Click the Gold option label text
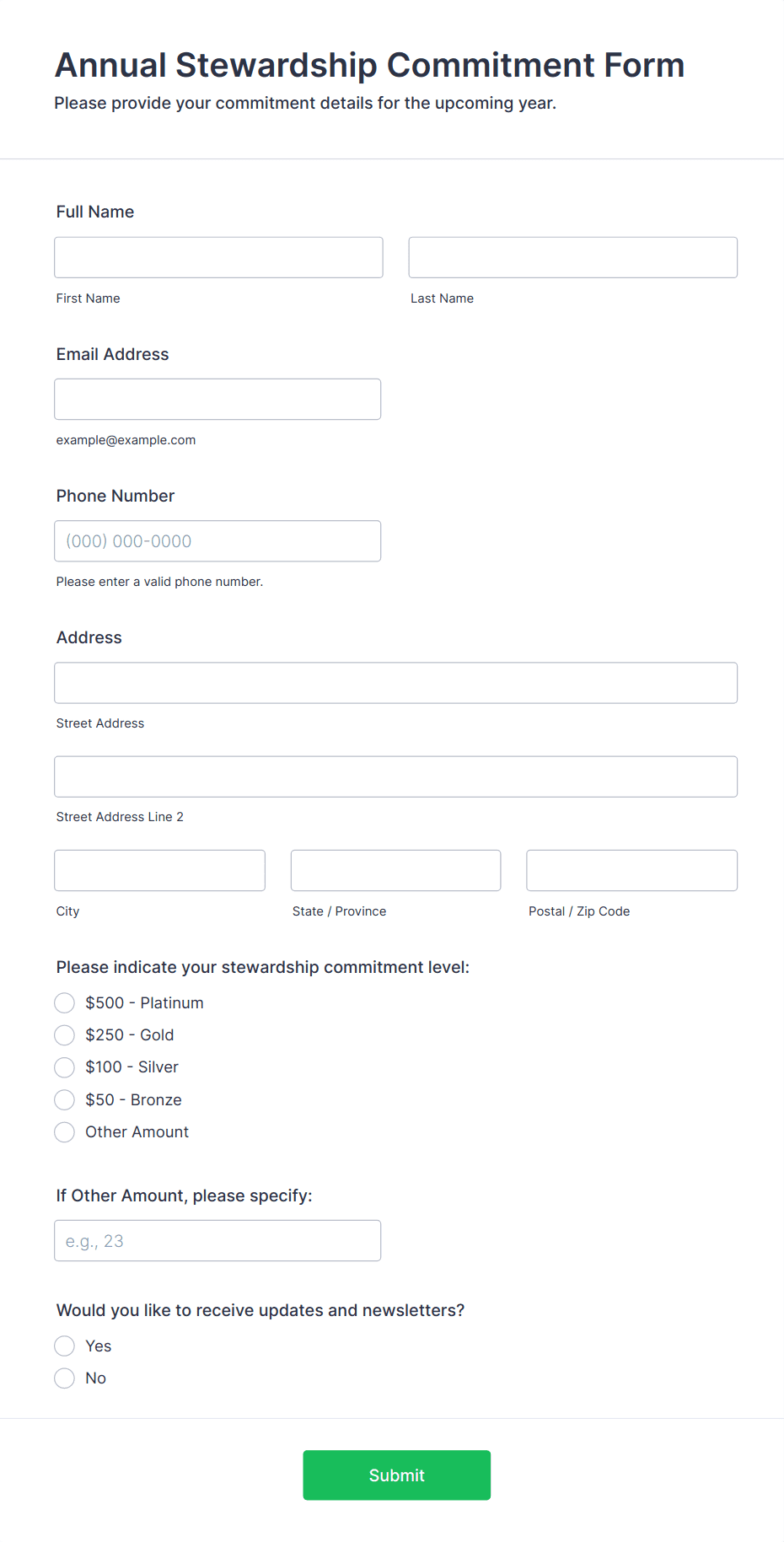This screenshot has height=1542, width=784. (x=130, y=1034)
